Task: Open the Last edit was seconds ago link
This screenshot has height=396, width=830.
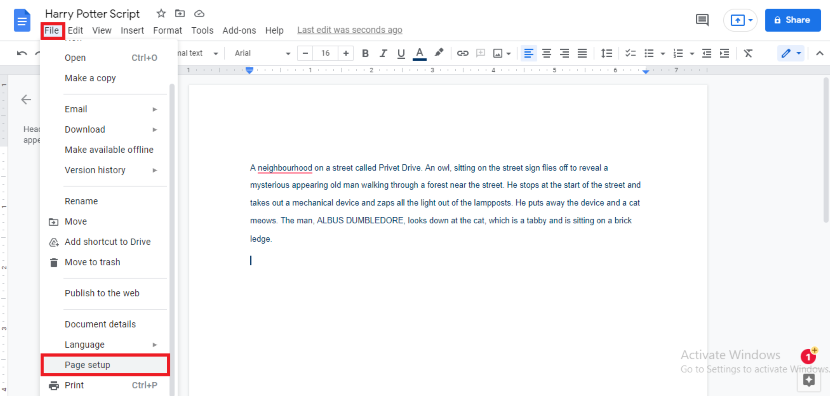Action: (x=349, y=30)
